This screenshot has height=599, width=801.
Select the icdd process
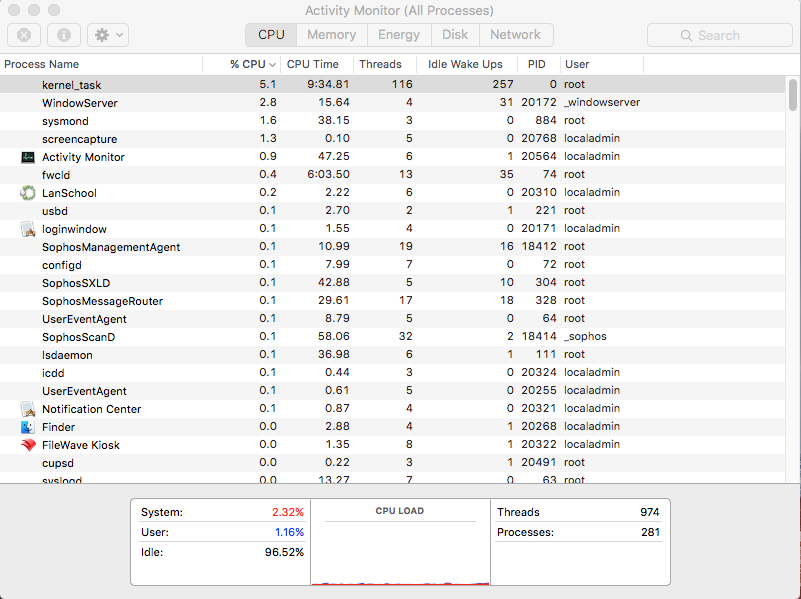[392, 372]
